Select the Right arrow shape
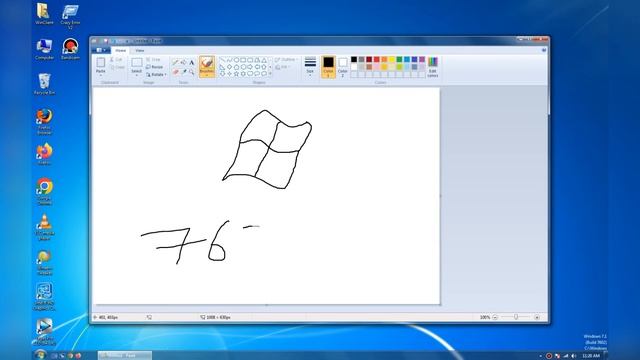Viewport: 640px width, 360px height. (250, 67)
